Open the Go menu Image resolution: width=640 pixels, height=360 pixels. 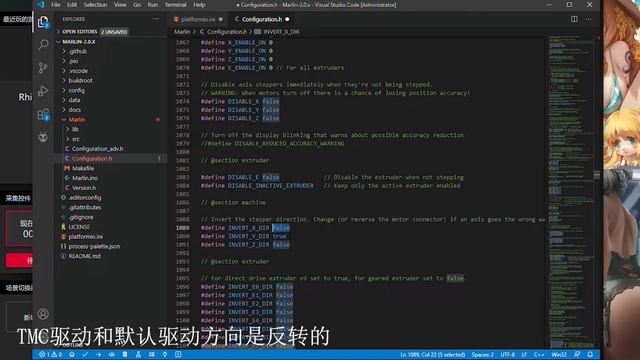137,5
